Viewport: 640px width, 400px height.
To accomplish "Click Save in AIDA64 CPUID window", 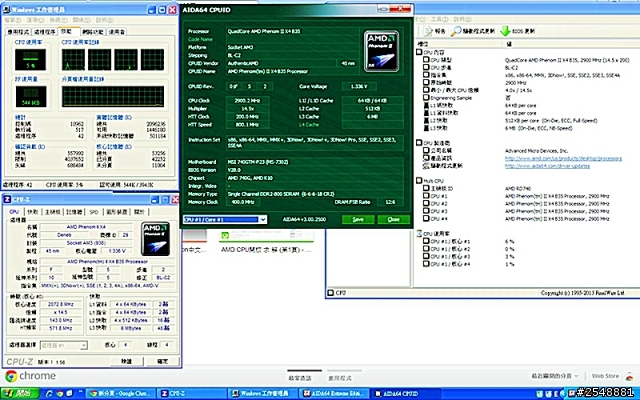I will (358, 220).
